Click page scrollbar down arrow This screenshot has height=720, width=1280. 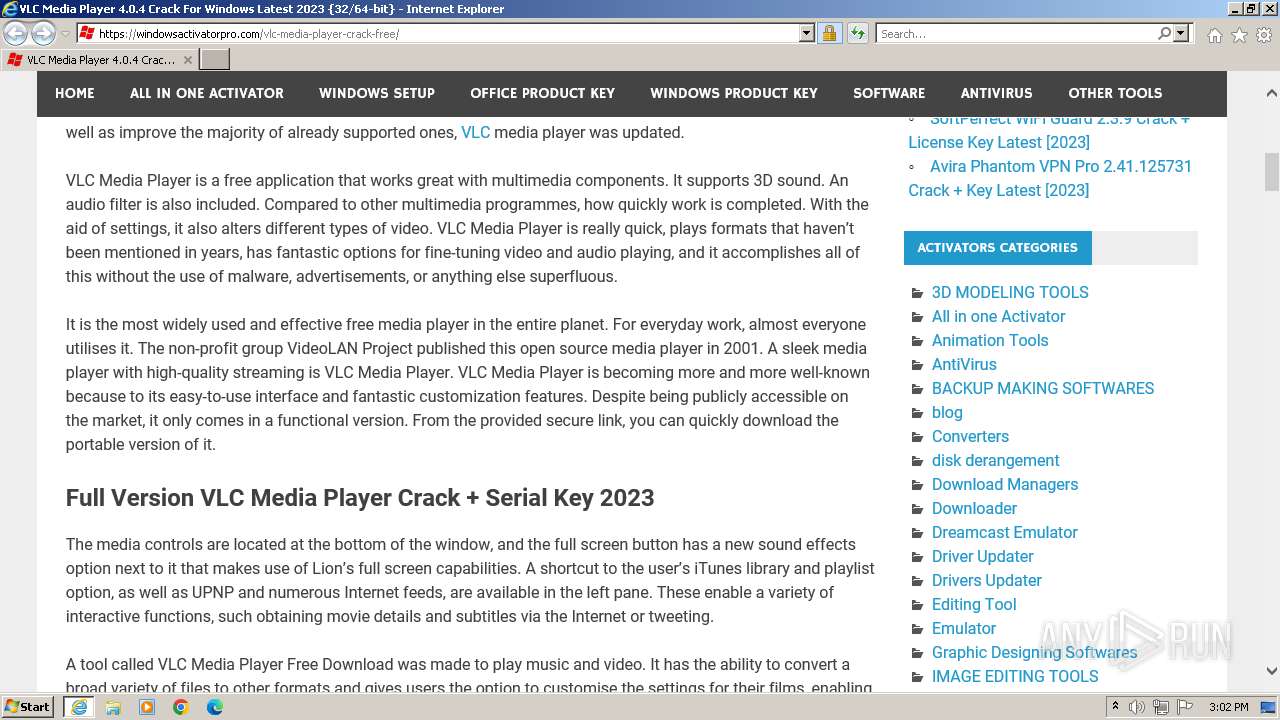click(1271, 671)
